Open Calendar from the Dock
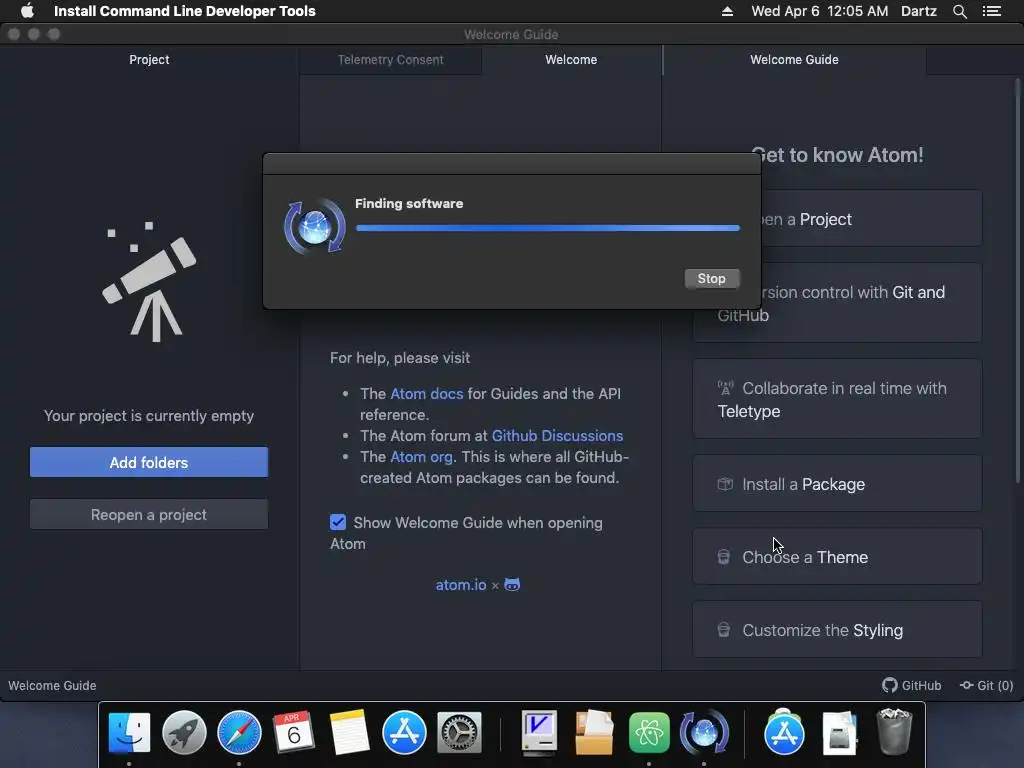1024x768 pixels. (294, 732)
